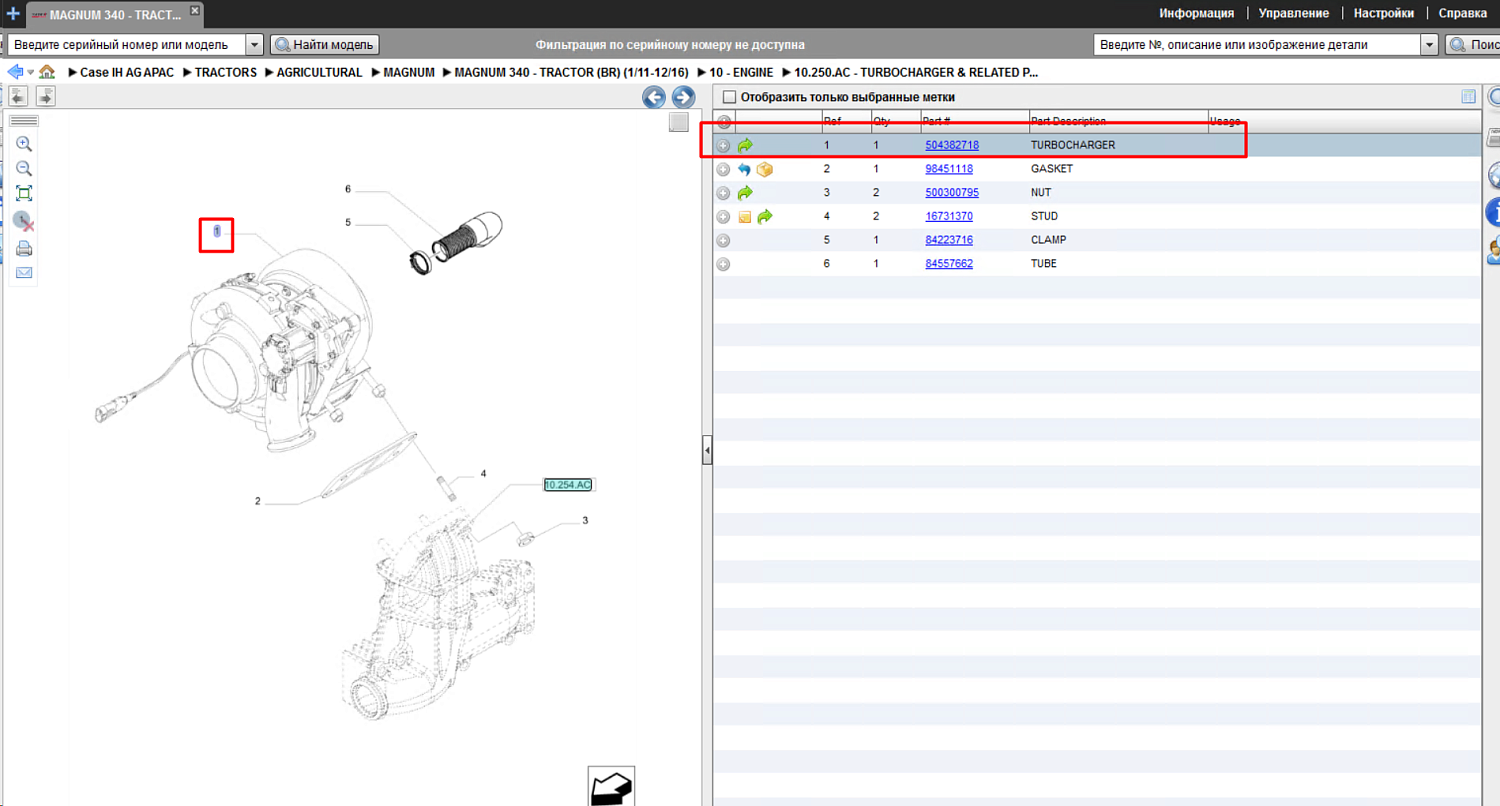Image resolution: width=1500 pixels, height=806 pixels.
Task: Click the plus icon on the TURBOCHARGER row
Action: (723, 145)
